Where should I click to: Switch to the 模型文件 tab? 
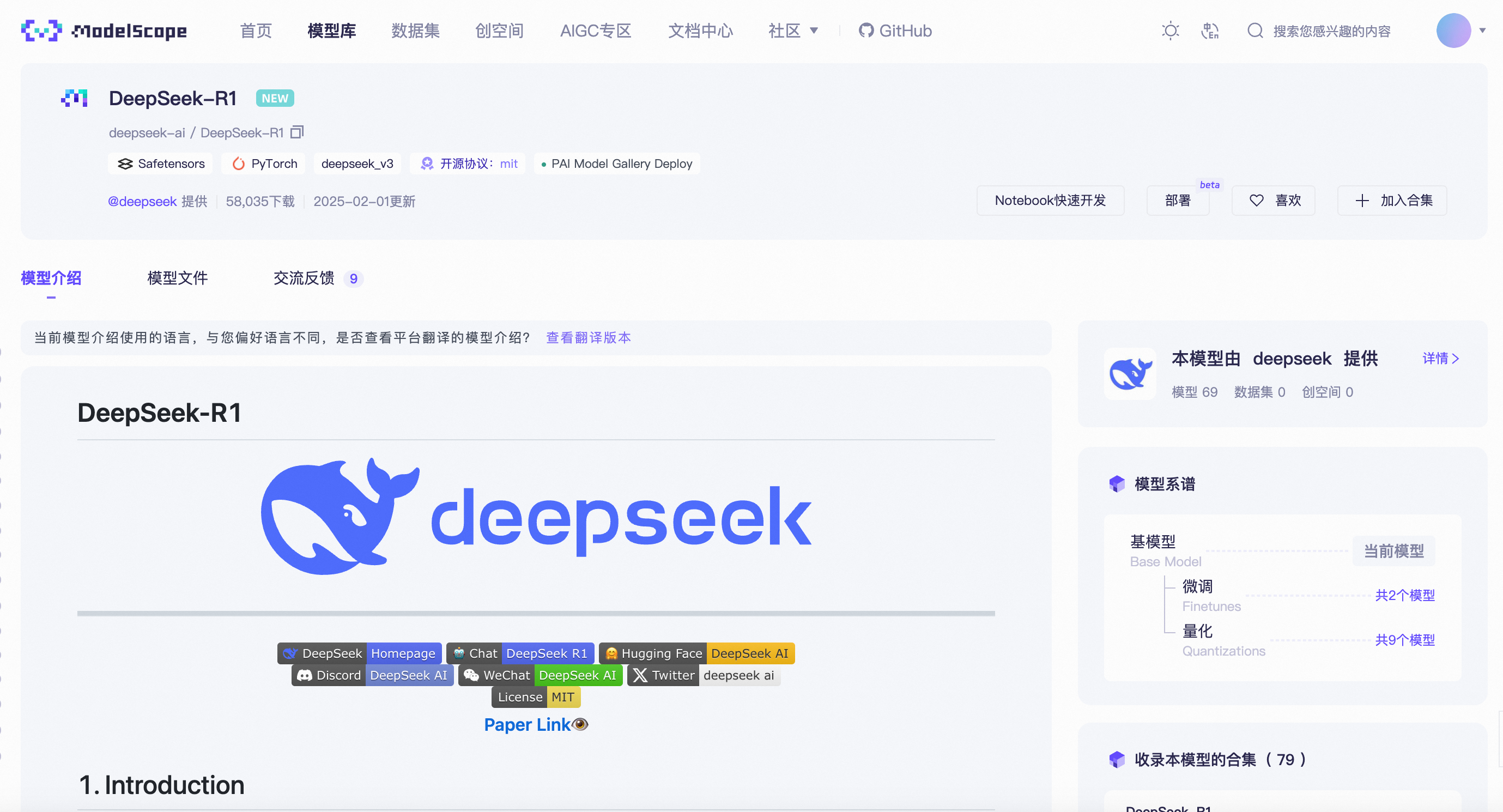coord(177,278)
